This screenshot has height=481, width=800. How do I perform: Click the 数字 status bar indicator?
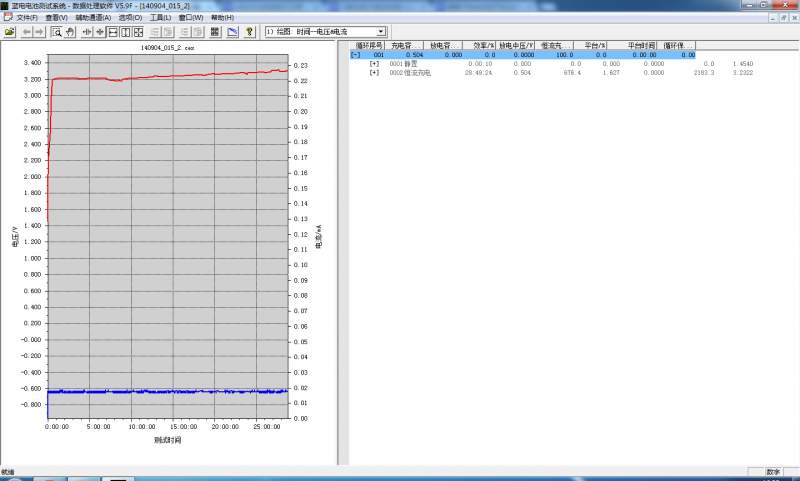773,472
